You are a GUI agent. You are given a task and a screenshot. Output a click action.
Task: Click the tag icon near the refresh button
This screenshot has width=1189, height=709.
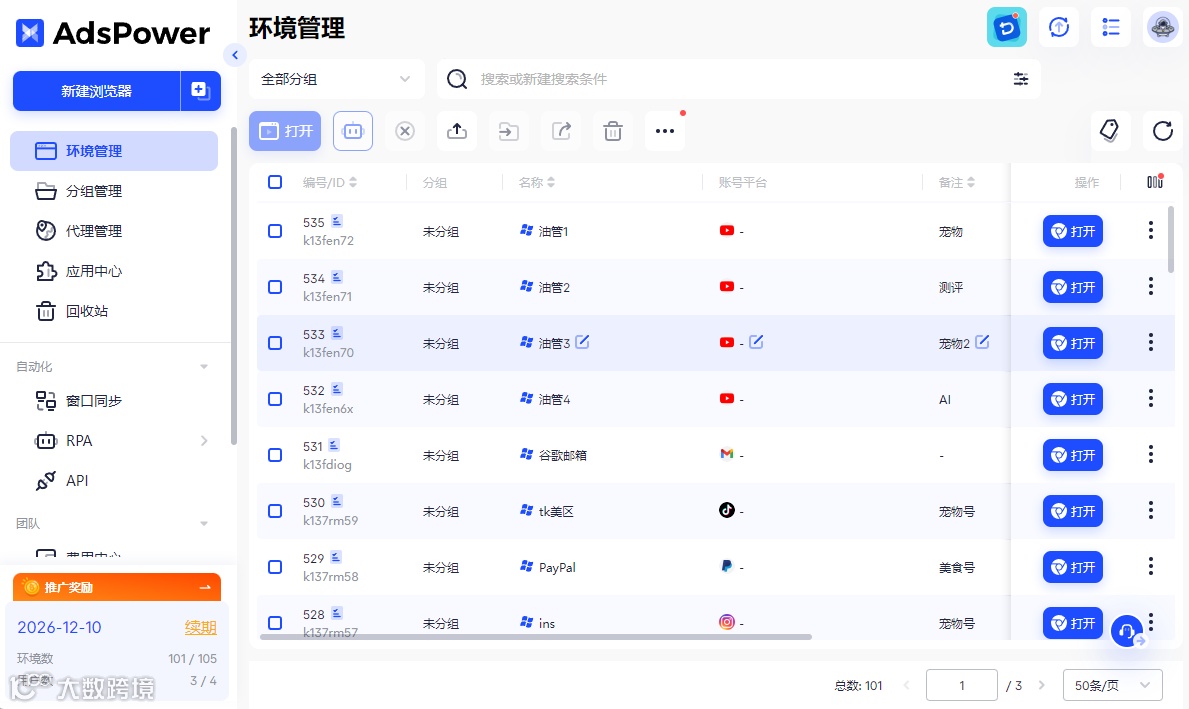(1109, 130)
